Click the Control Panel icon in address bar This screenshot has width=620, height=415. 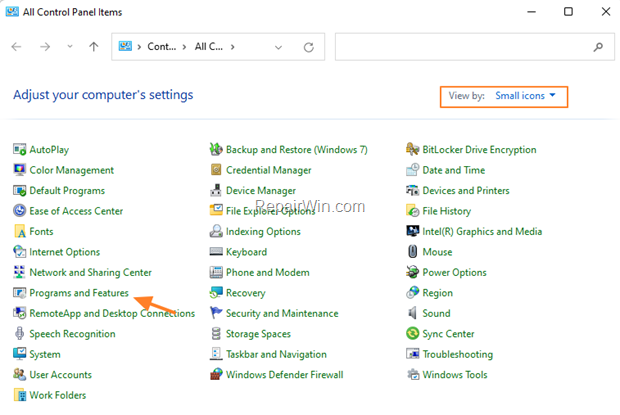click(x=125, y=46)
